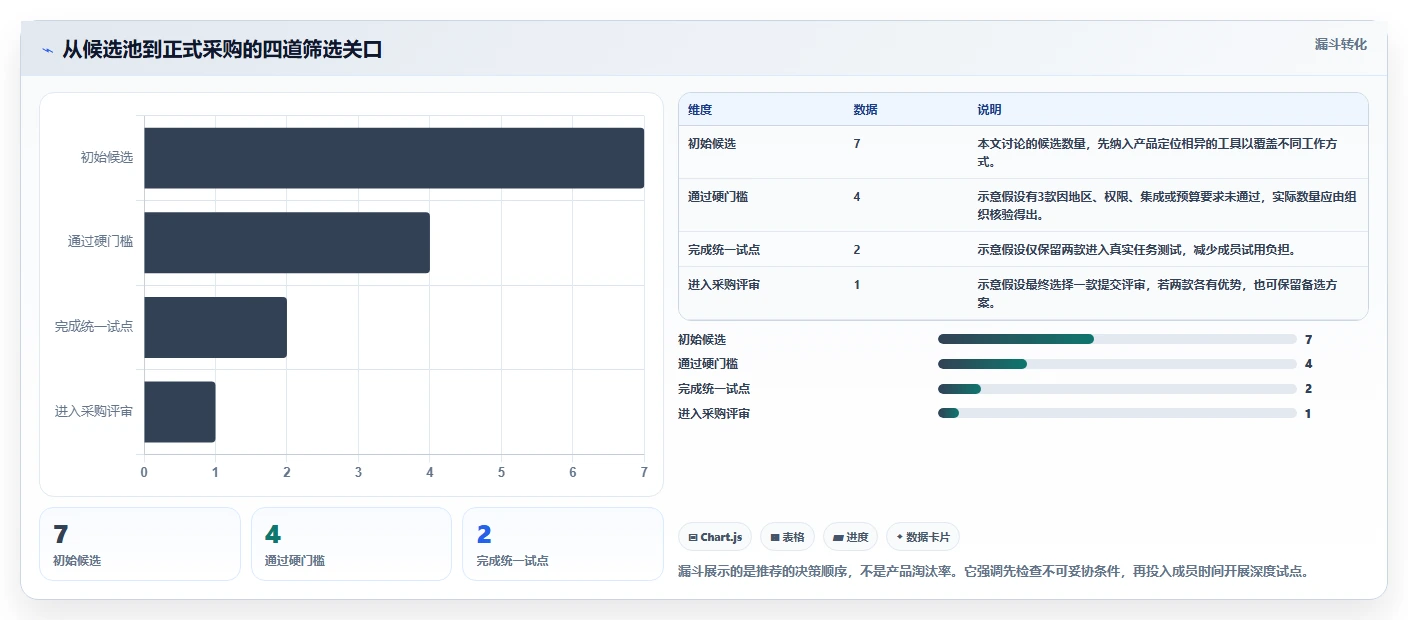Select the 完成统一试点 bar in the chart
This screenshot has height=620, width=1408.
215,327
